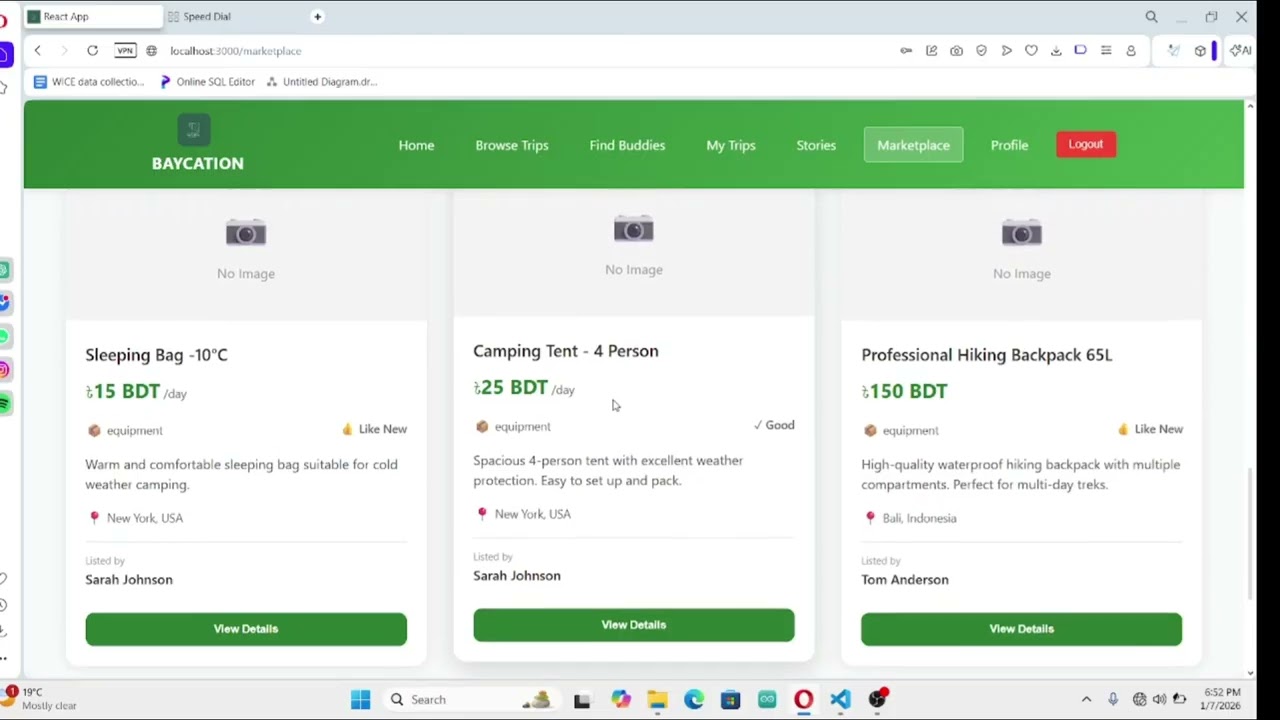View Details for Sleeping Bag -10°C

(246, 629)
